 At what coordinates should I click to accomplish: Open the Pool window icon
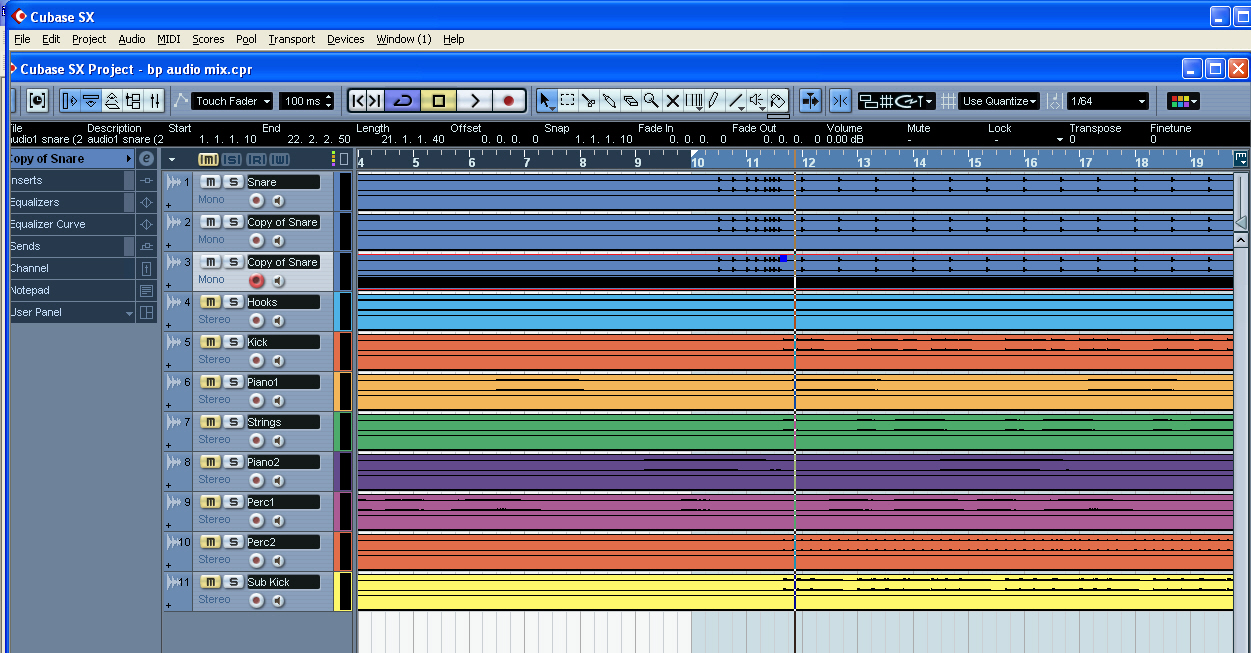pyautogui.click(x=133, y=101)
